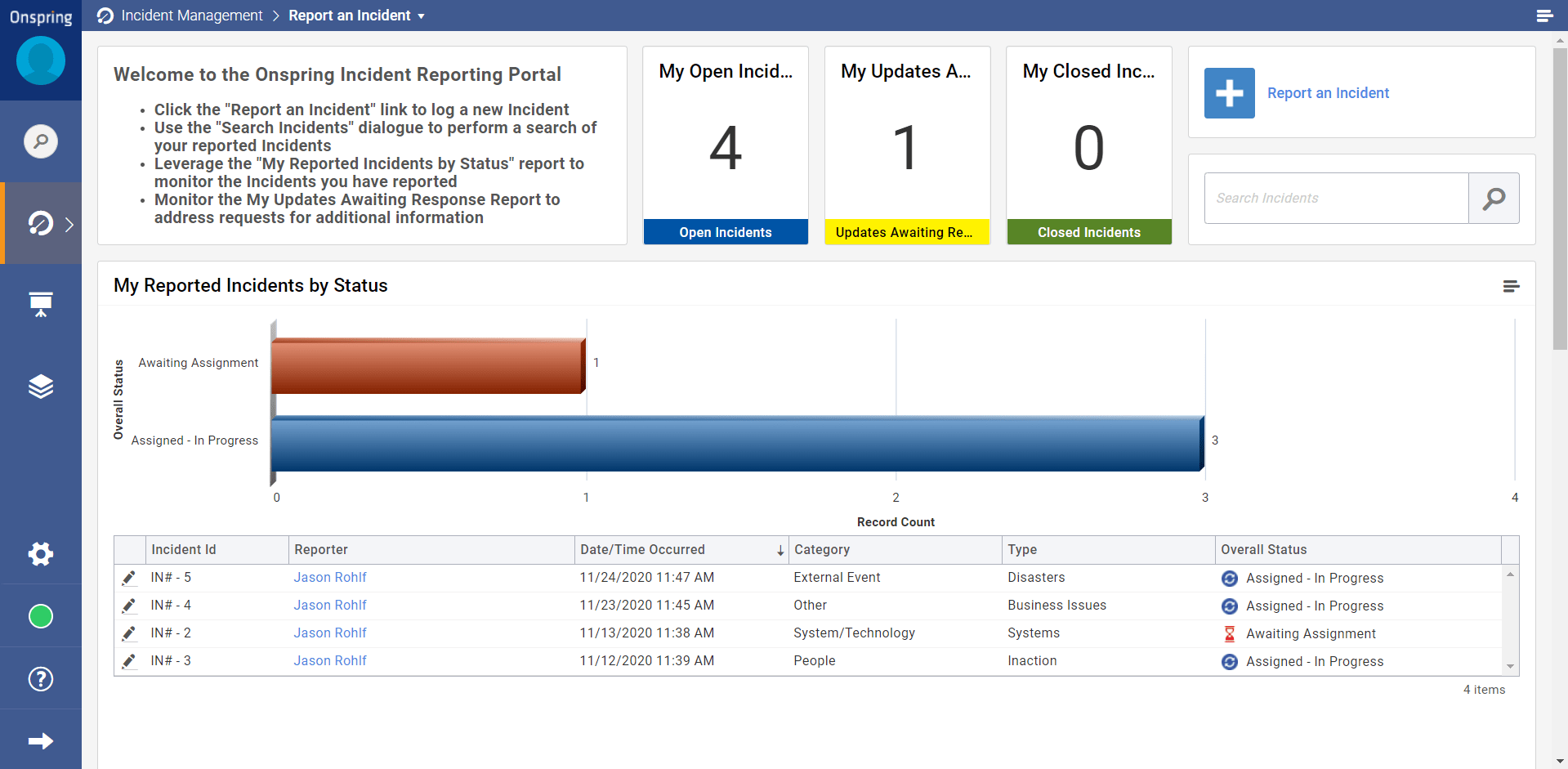Edit incident IN# - 2 pencil icon

[129, 633]
